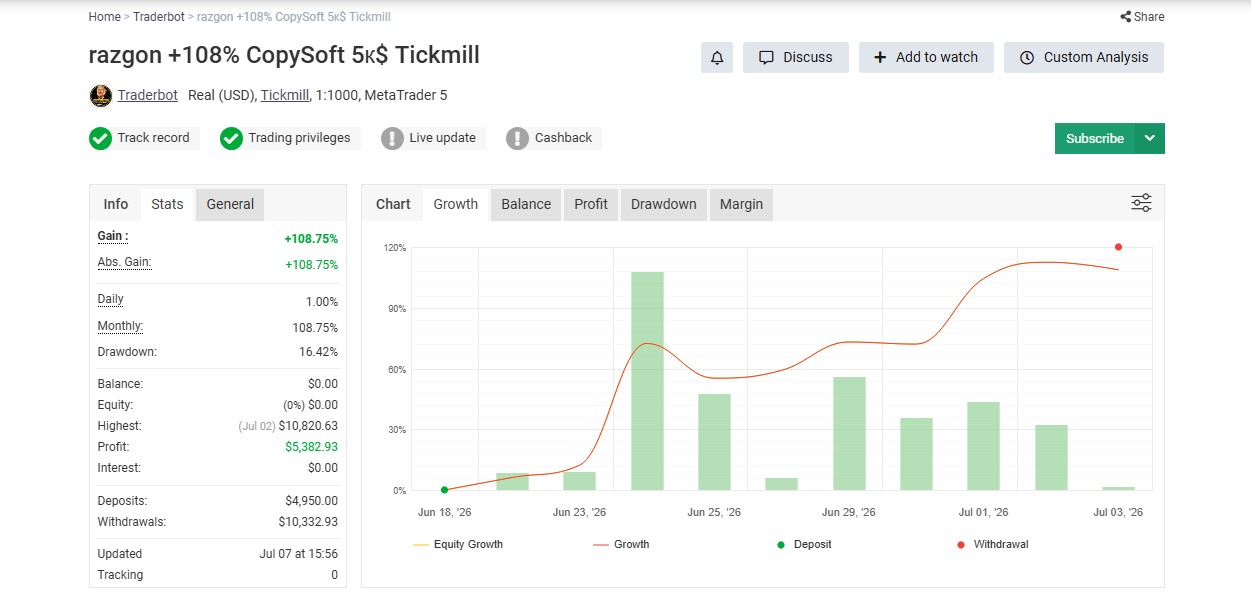
Task: Click the green deposit marker on chart
Action: tap(444, 490)
